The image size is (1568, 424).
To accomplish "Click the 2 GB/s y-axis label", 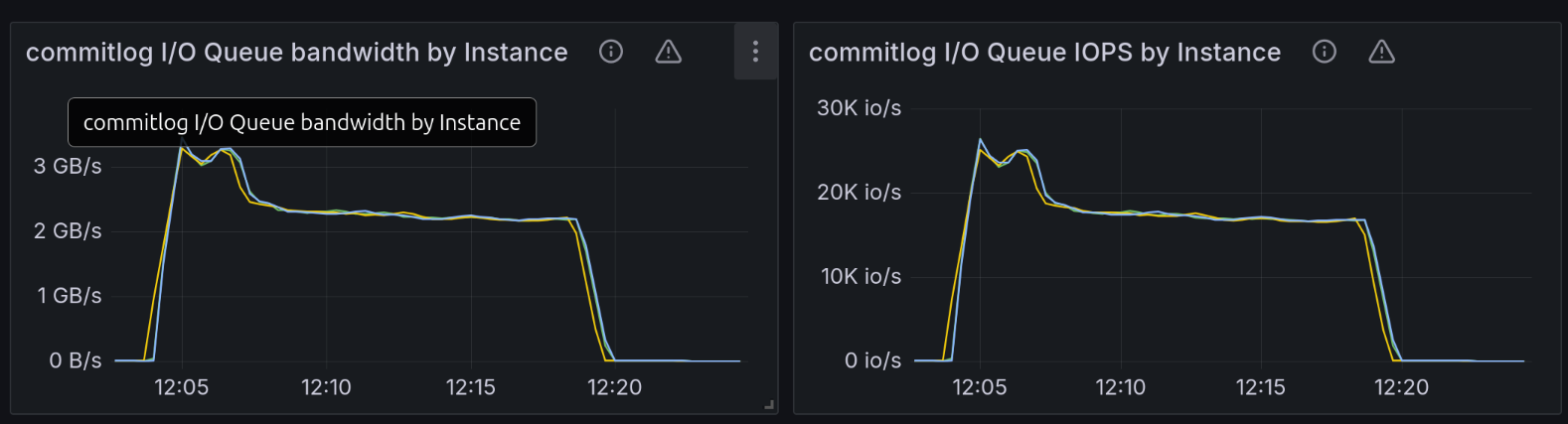I will [x=68, y=230].
